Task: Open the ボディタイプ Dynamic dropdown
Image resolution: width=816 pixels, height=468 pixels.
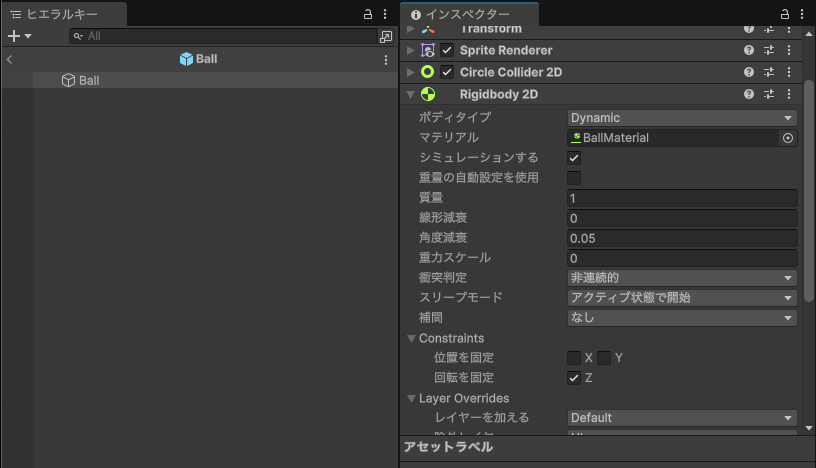Action: (x=682, y=118)
